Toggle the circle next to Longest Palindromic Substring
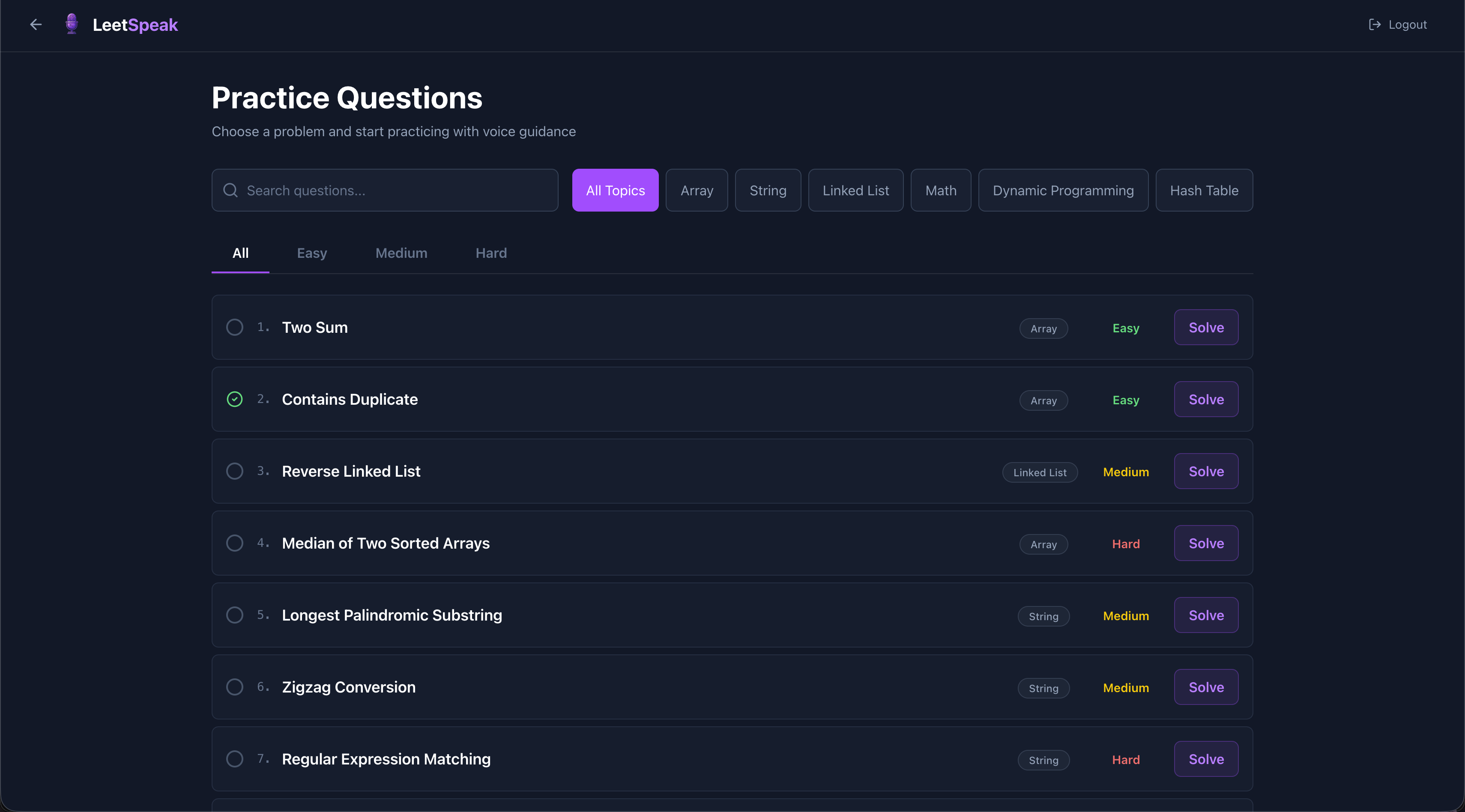Viewport: 1465px width, 812px height. pyautogui.click(x=234, y=615)
